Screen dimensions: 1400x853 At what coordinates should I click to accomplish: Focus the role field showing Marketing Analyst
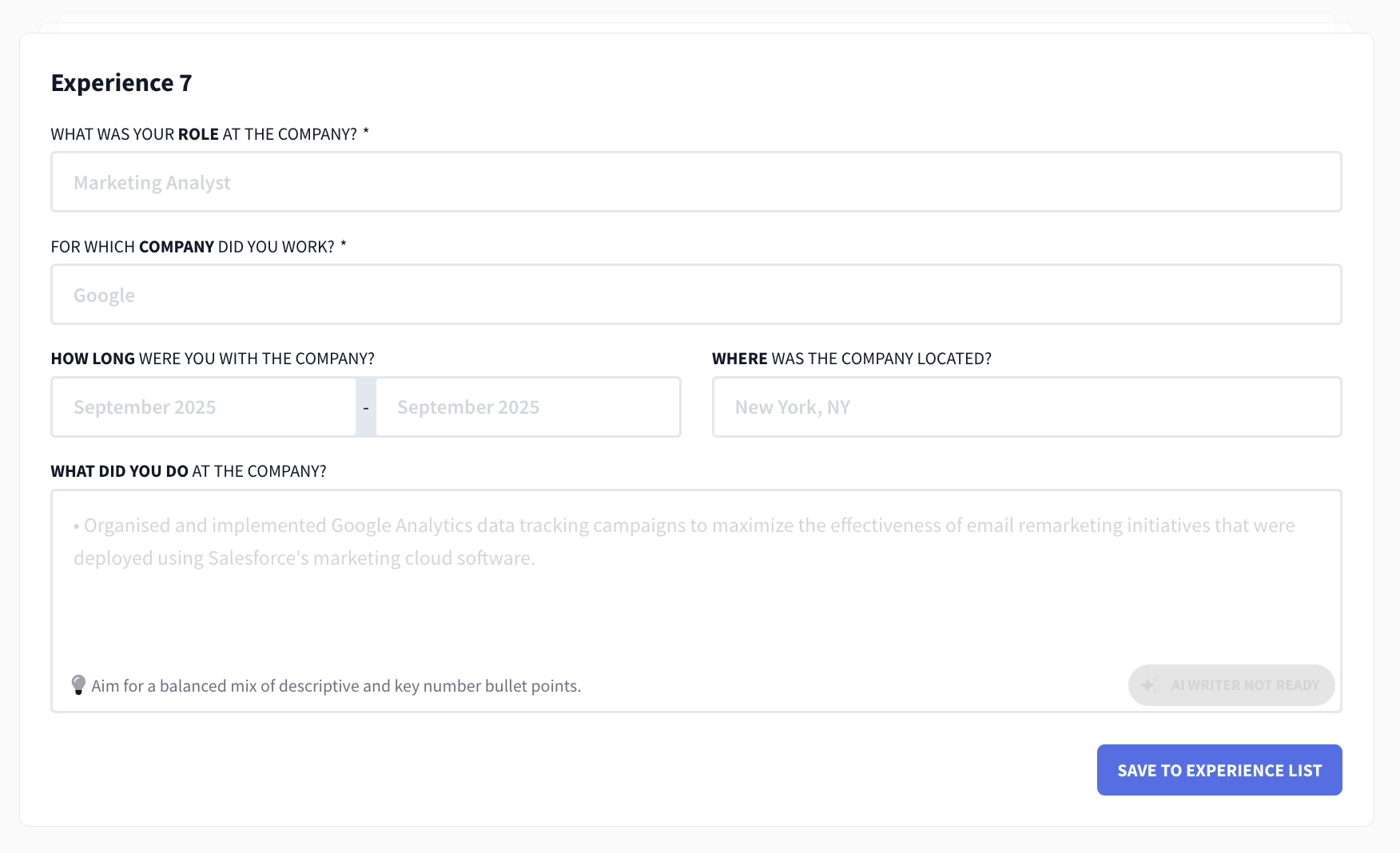pyautogui.click(x=696, y=182)
